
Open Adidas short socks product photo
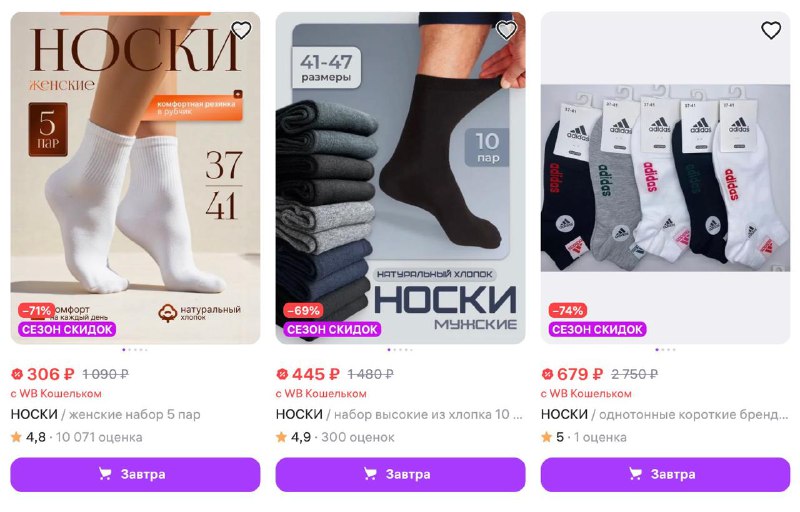(665, 178)
